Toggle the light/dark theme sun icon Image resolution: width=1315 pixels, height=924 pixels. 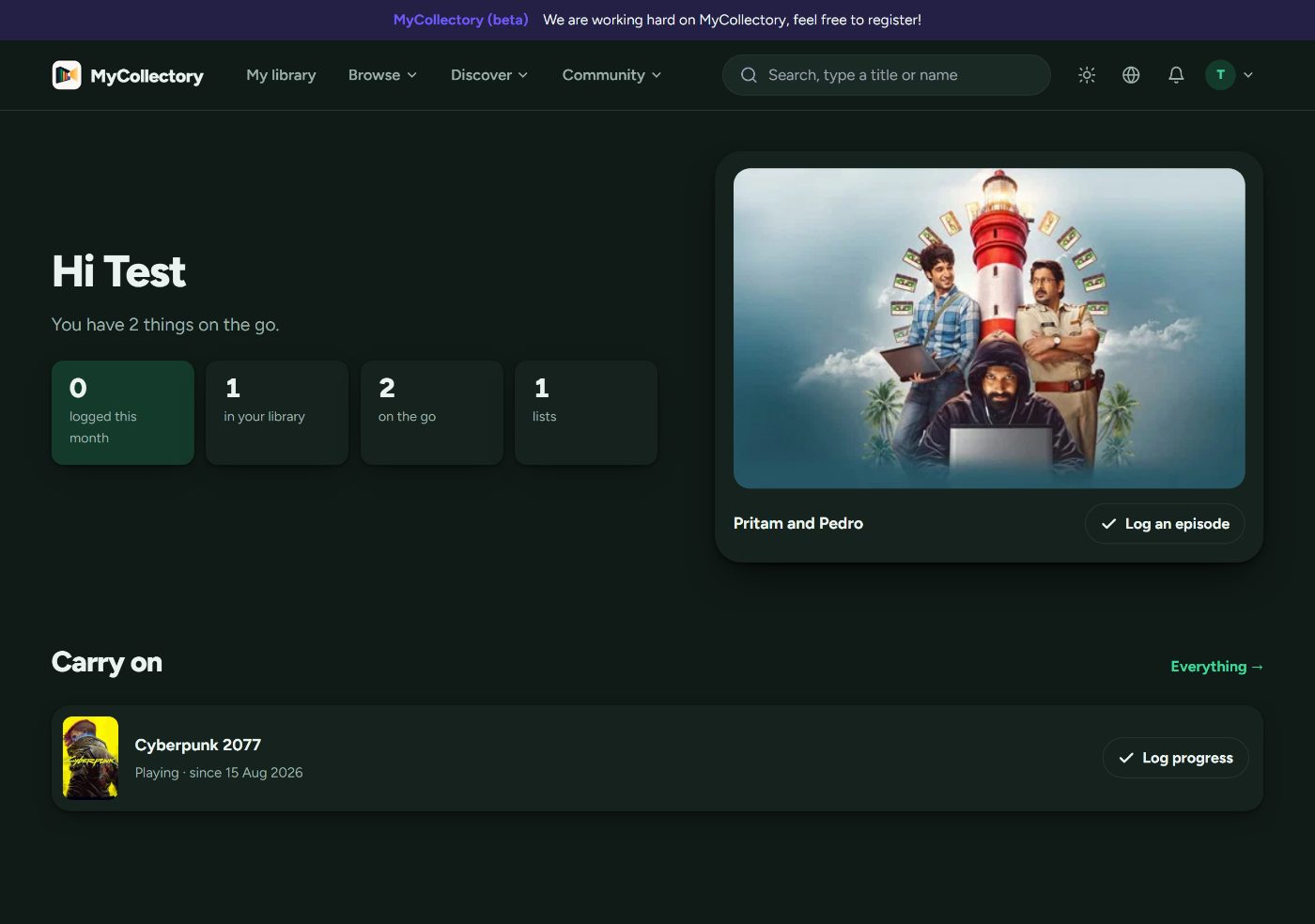1087,75
